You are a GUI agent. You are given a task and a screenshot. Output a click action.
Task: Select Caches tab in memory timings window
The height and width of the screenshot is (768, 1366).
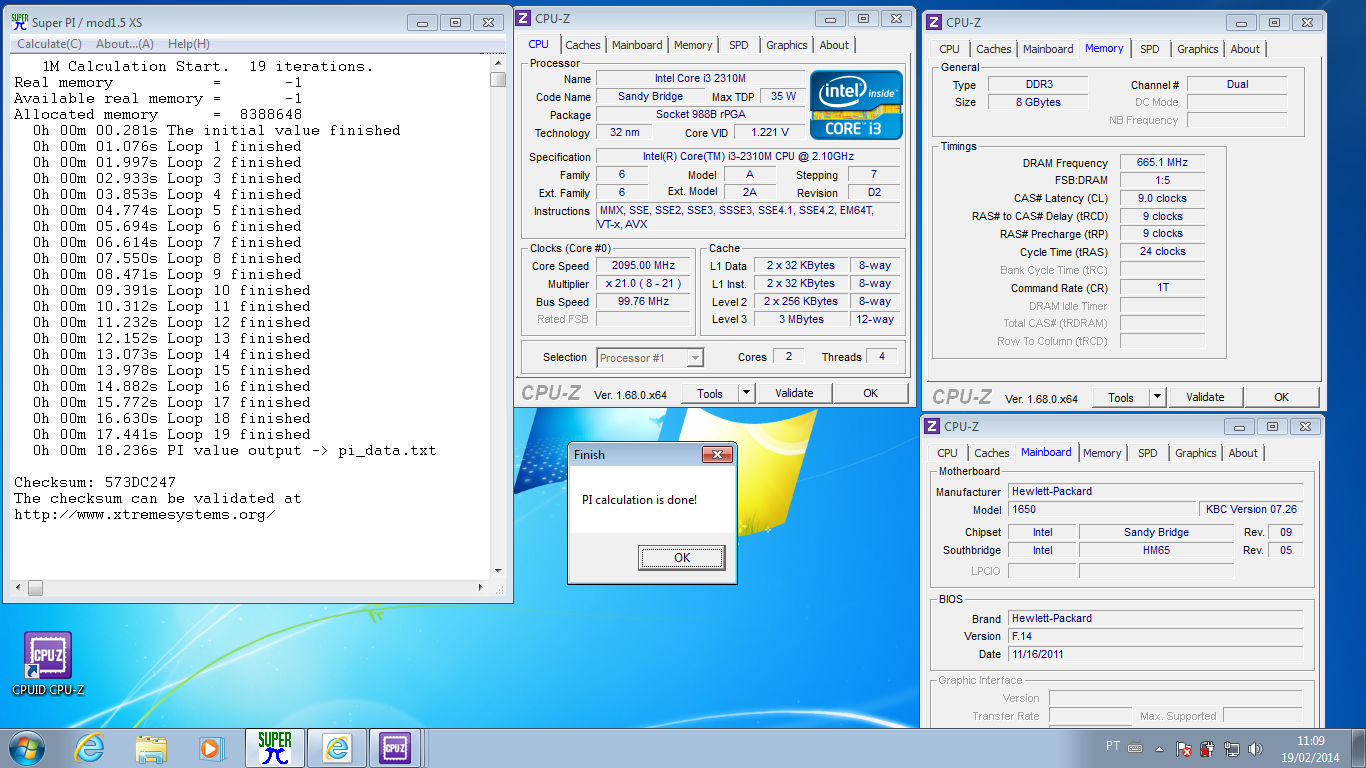[x=994, y=49]
